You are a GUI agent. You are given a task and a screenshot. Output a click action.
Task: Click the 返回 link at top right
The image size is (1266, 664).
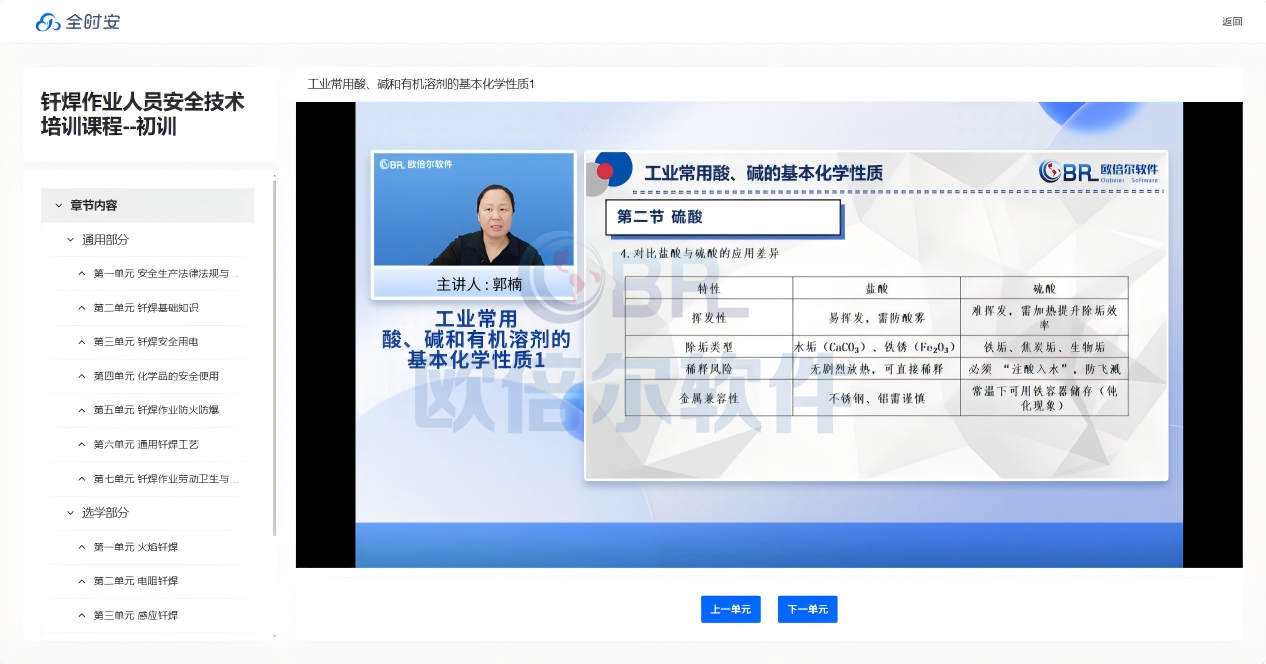1232,22
